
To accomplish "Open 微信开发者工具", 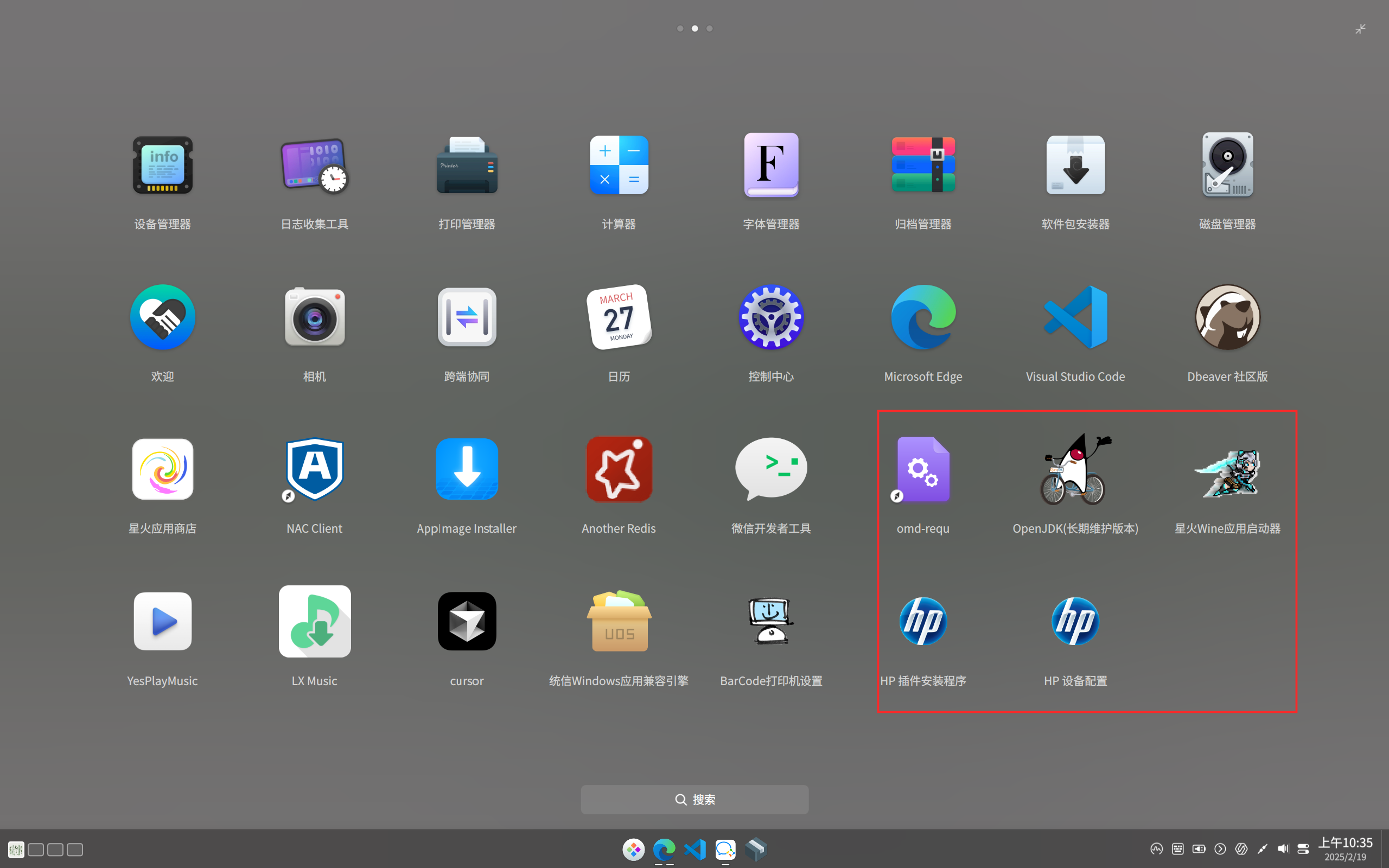I will (x=771, y=469).
